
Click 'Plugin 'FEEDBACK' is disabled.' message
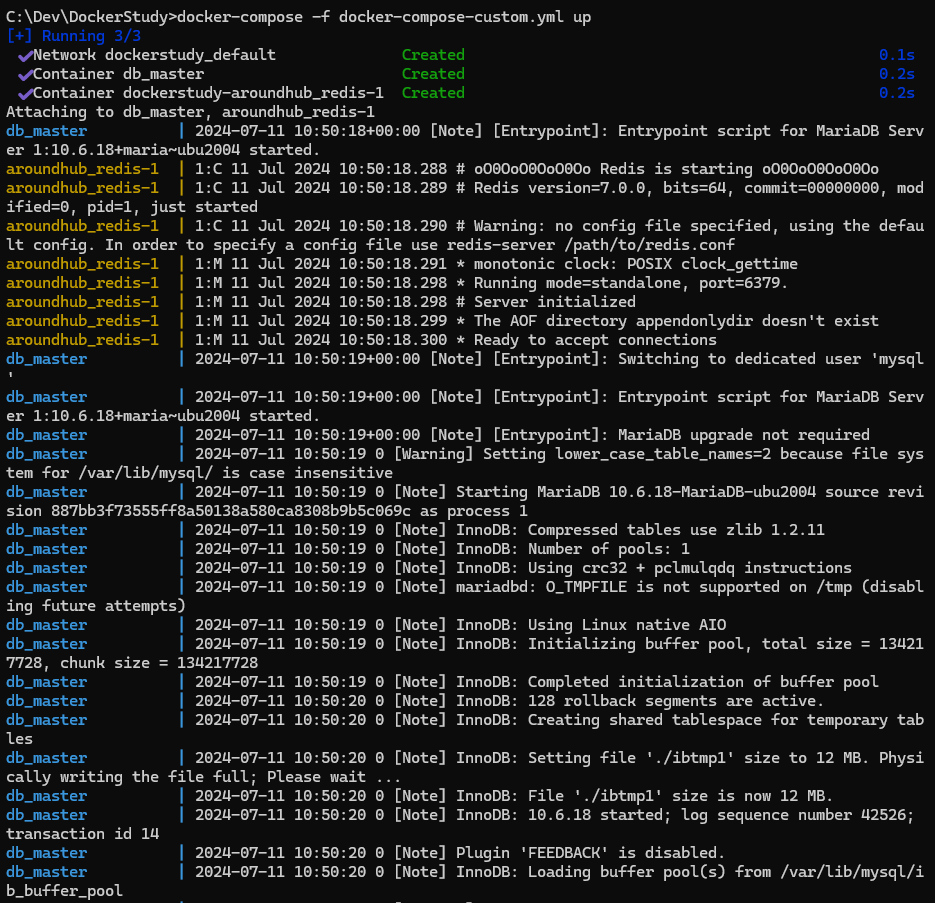[590, 853]
